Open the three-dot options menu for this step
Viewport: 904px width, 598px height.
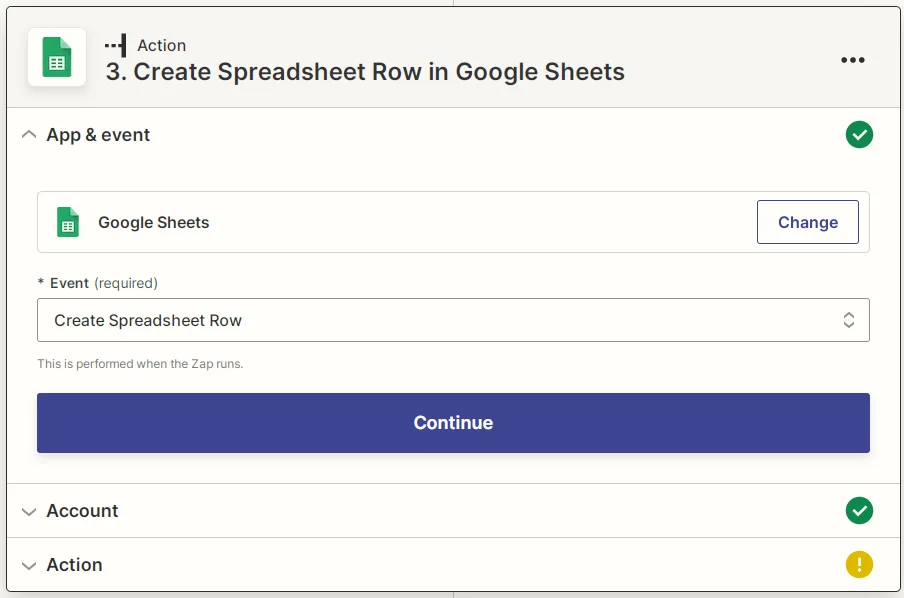click(852, 60)
